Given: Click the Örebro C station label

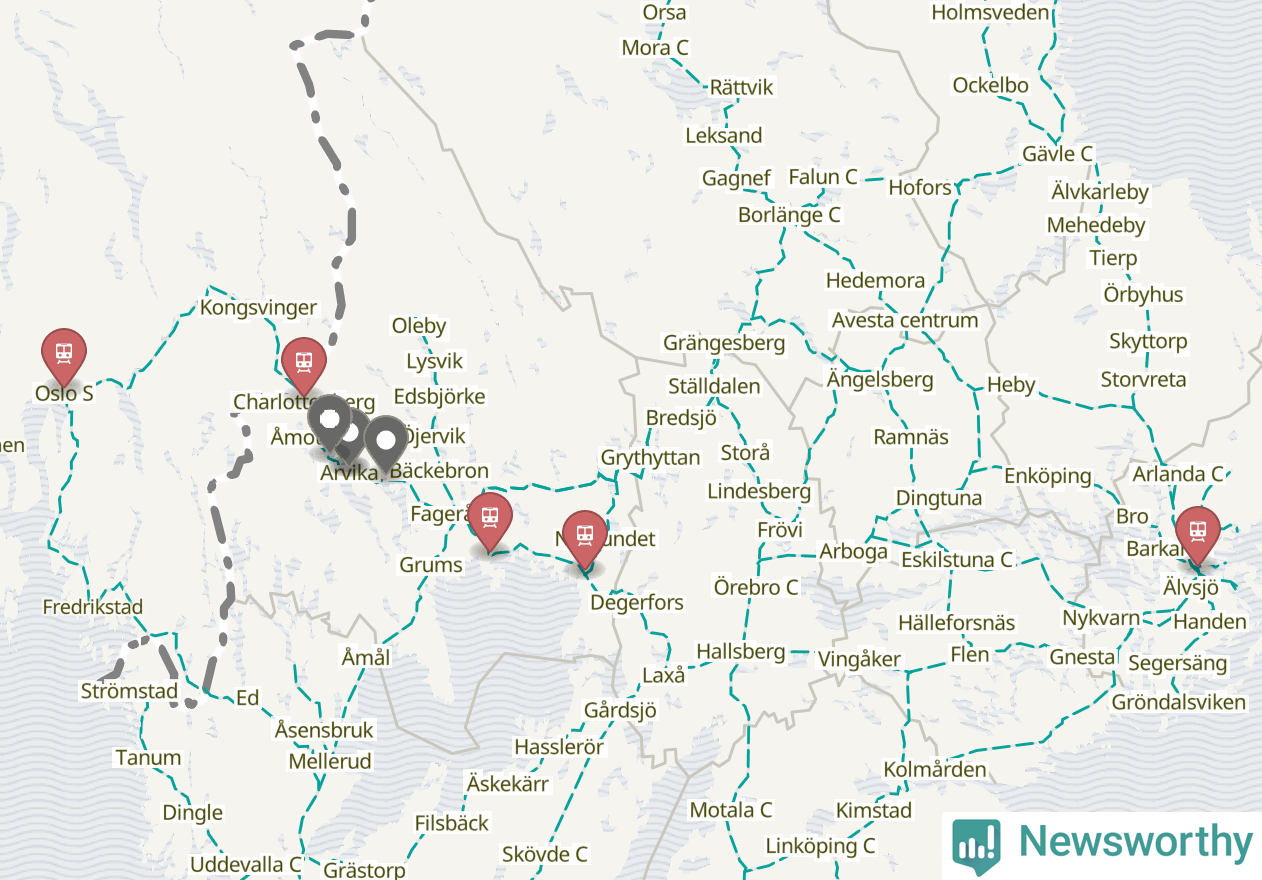Looking at the screenshot, I should (x=756, y=587).
